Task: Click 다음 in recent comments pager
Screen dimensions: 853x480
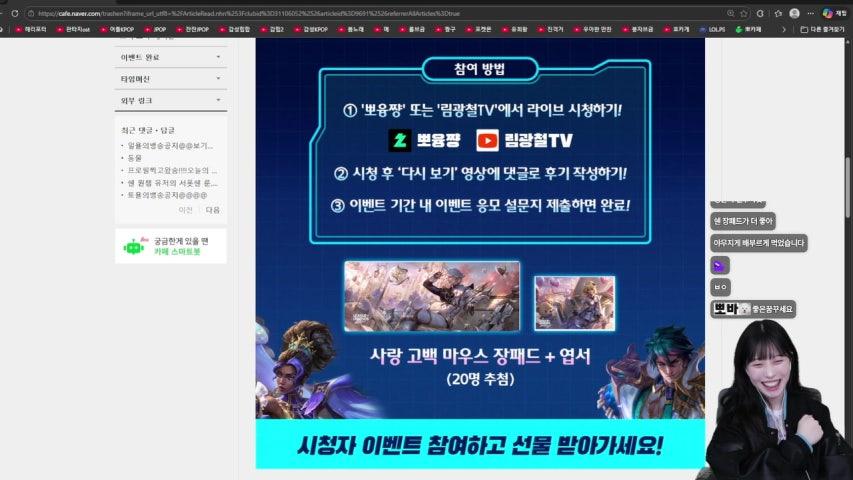Action: click(x=213, y=210)
